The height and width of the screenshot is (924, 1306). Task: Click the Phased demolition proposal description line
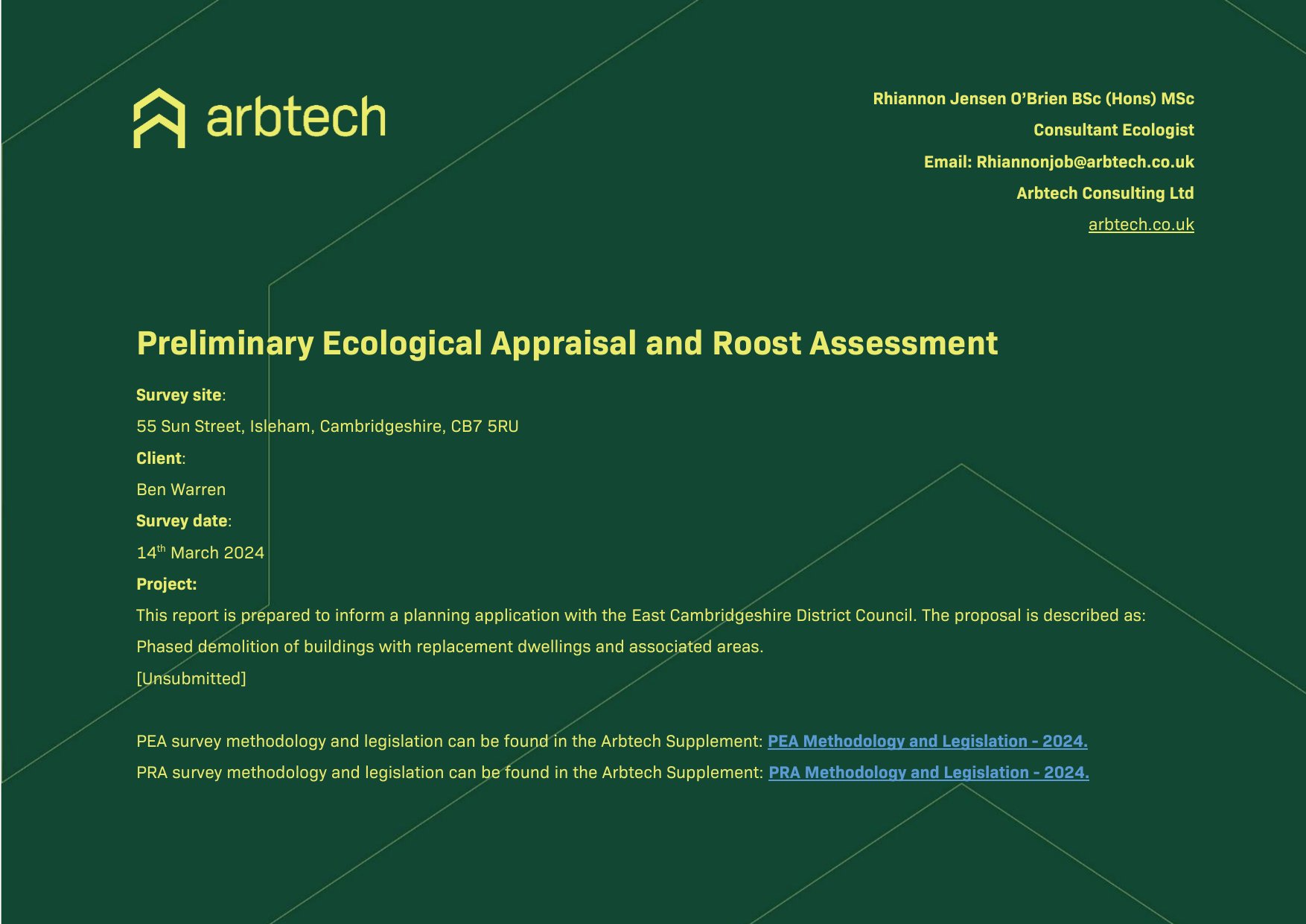pyautogui.click(x=450, y=647)
